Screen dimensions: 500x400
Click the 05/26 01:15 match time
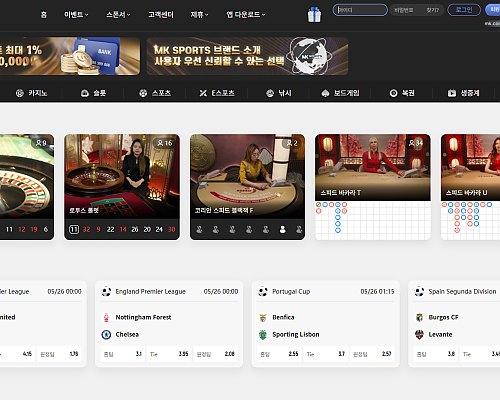coord(377,292)
